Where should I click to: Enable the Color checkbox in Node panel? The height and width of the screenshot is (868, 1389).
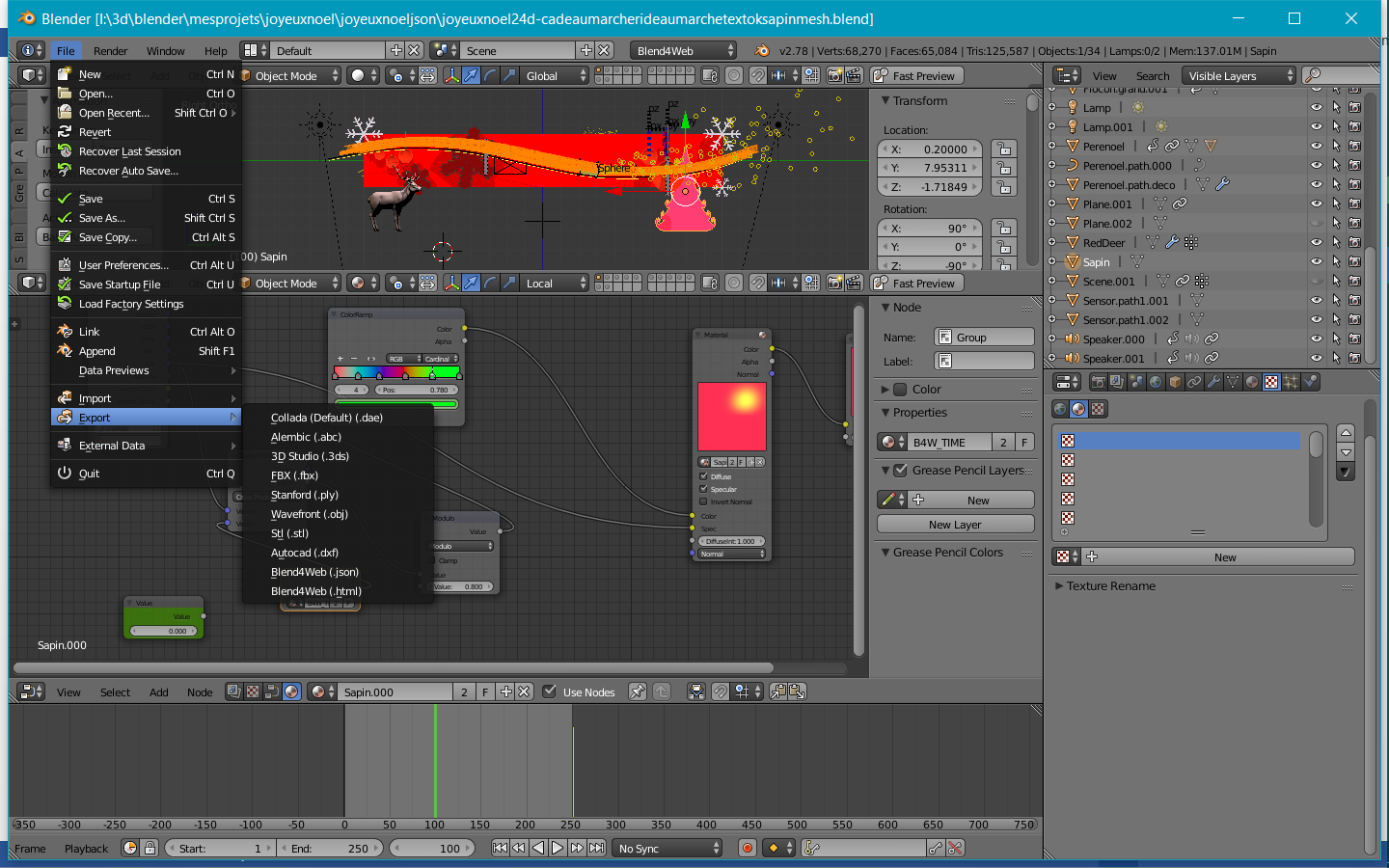coord(900,390)
